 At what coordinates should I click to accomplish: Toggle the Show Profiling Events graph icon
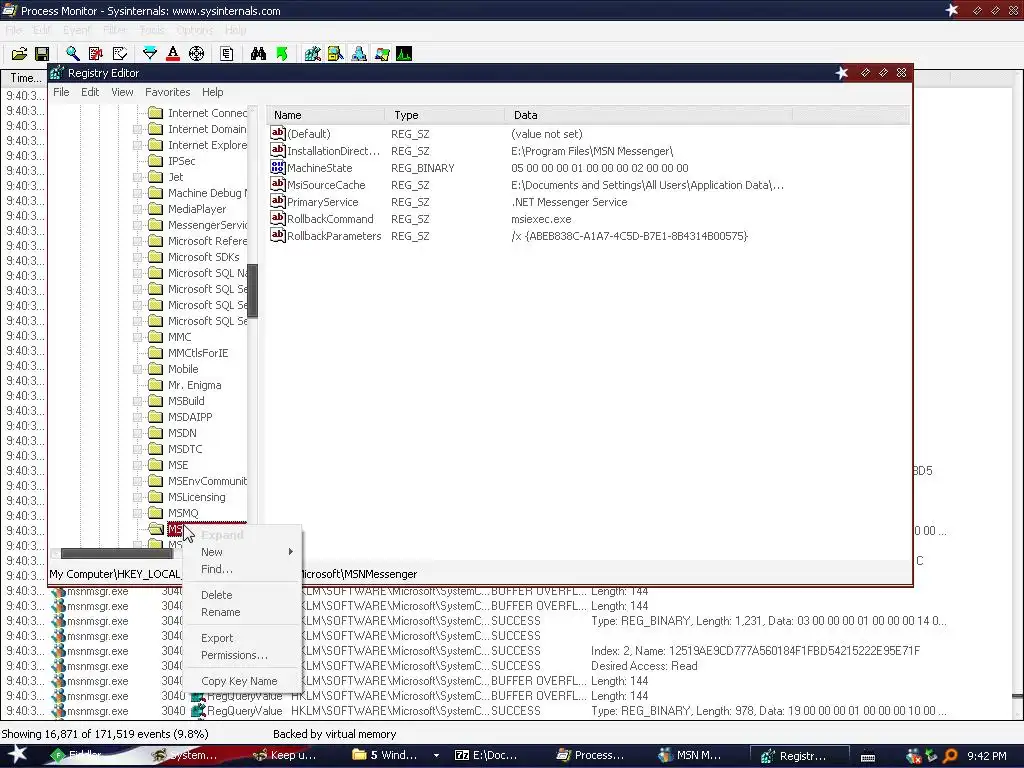[x=404, y=54]
